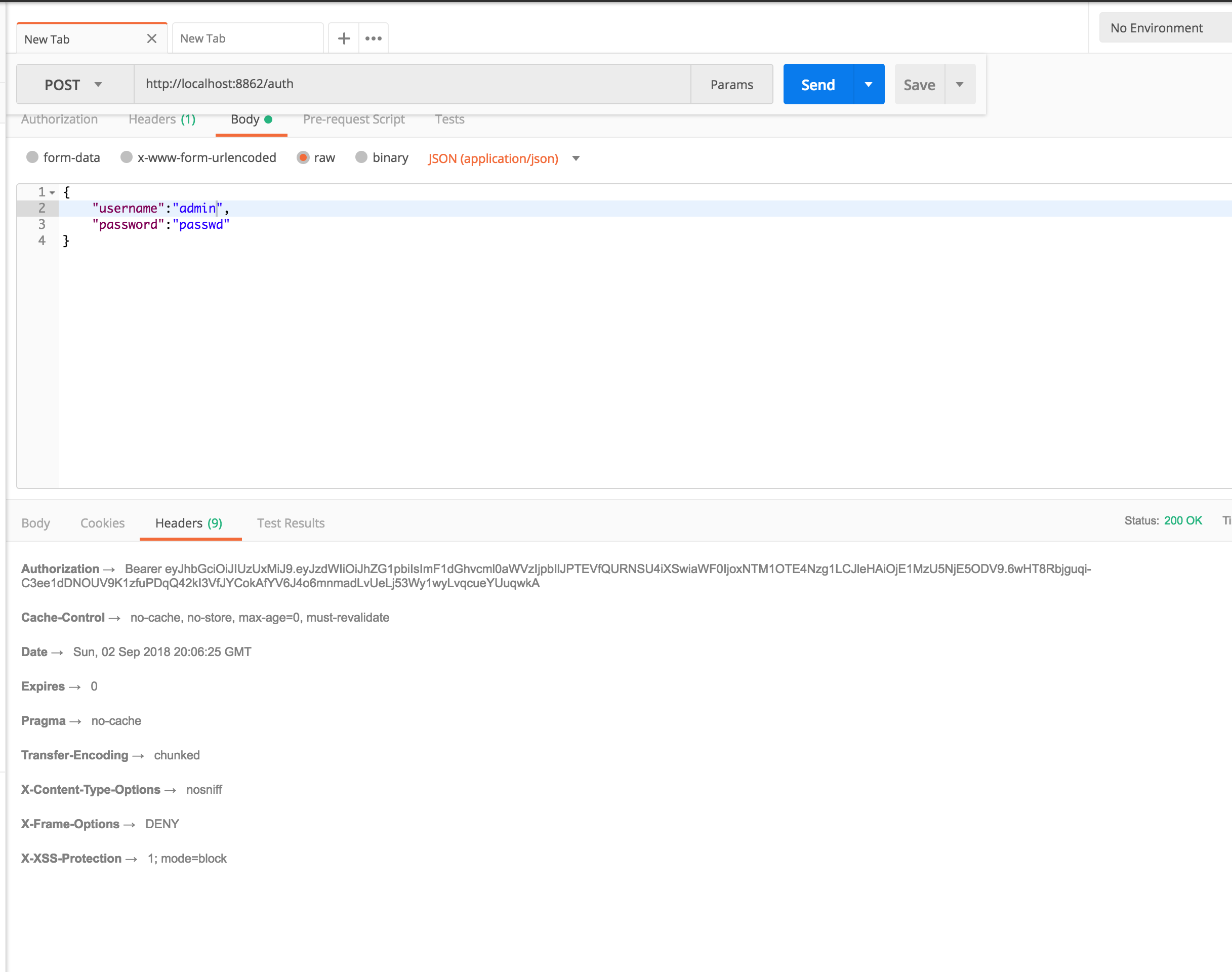The width and height of the screenshot is (1232, 972).
Task: Open the POST method dropdown
Action: [74, 84]
